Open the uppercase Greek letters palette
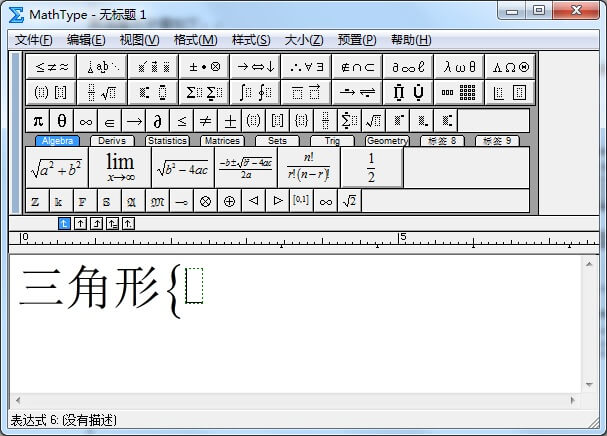Image resolution: width=607 pixels, height=436 pixels. coord(510,67)
